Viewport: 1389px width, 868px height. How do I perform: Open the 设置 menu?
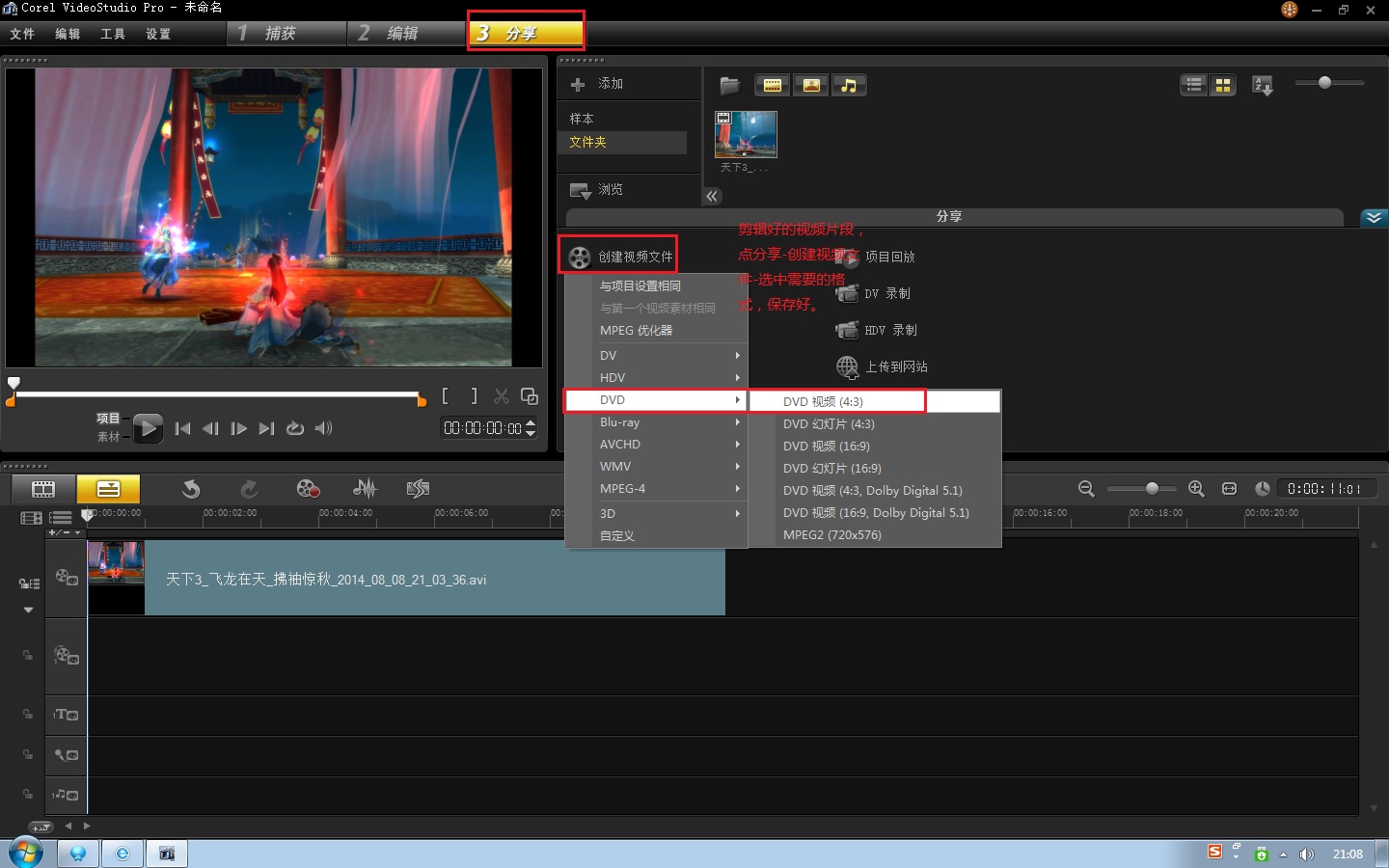158,34
